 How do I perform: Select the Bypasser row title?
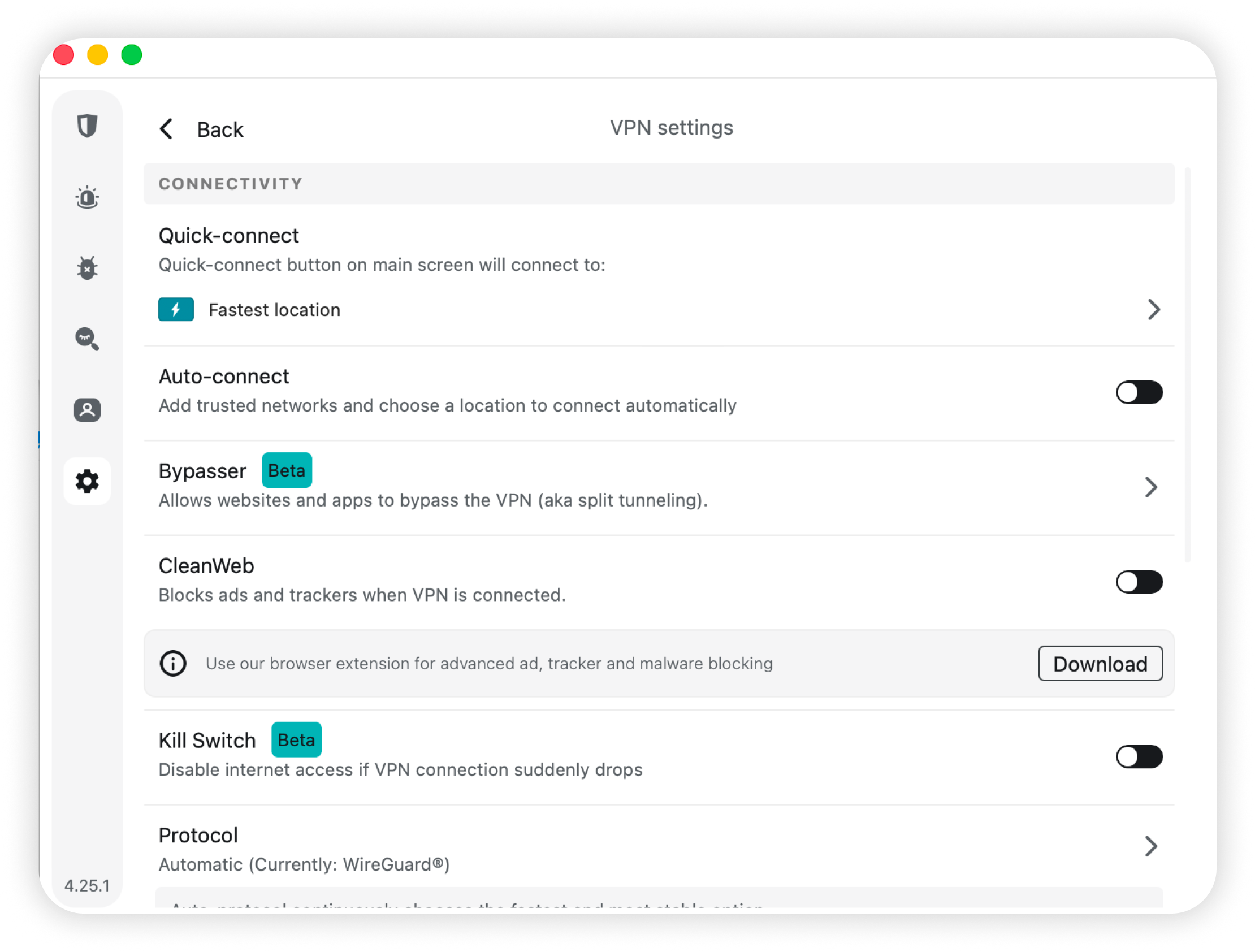pos(202,471)
